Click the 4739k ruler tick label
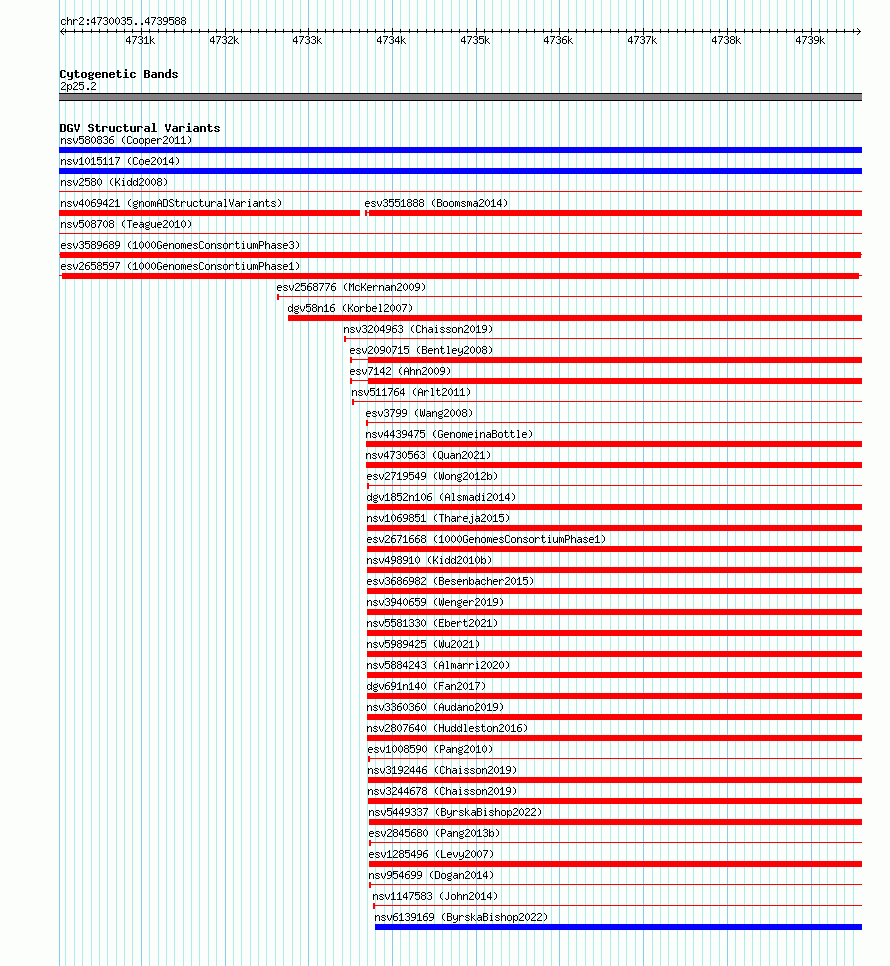The image size is (890, 966). tap(810, 40)
